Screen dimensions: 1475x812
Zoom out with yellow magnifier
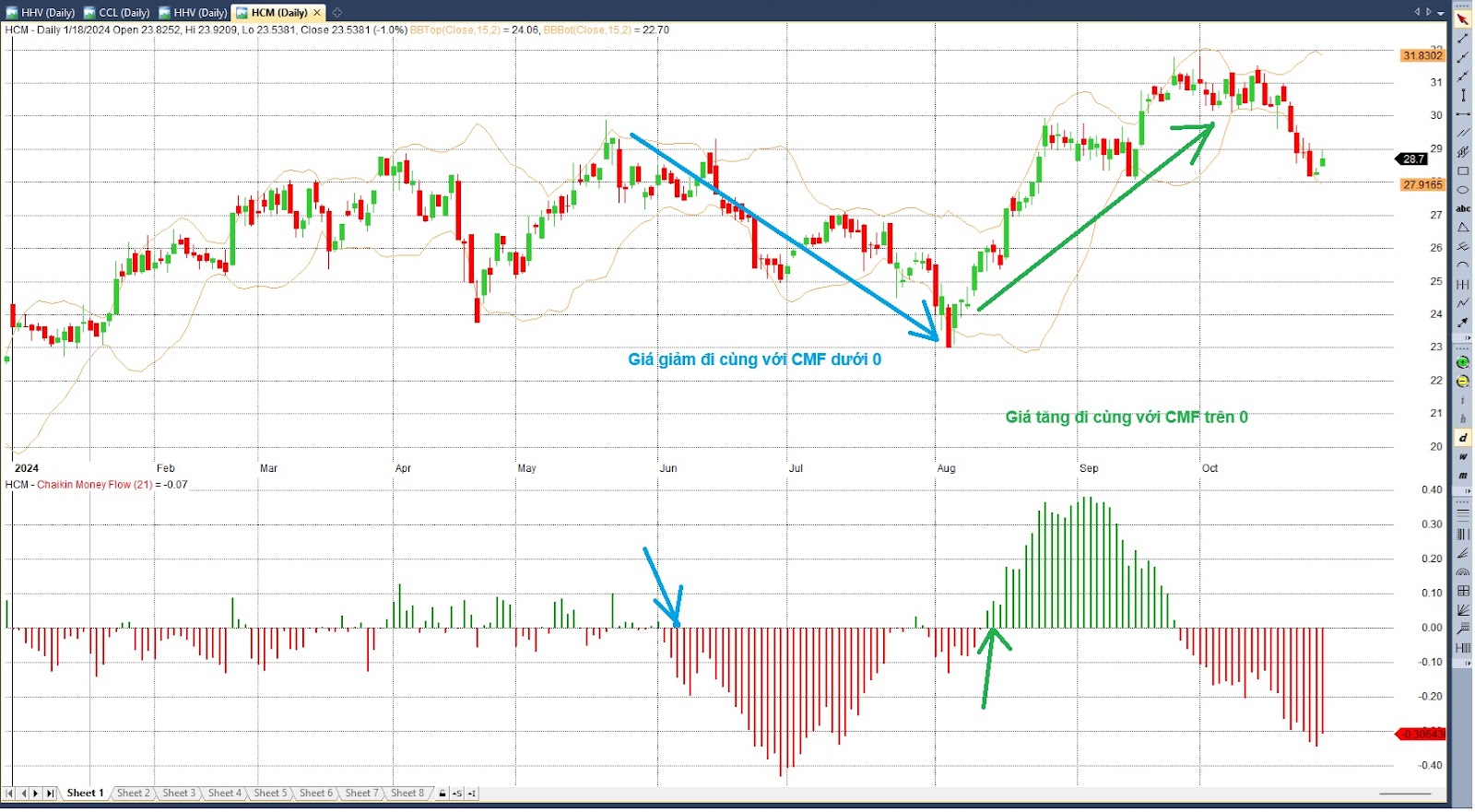1463,380
